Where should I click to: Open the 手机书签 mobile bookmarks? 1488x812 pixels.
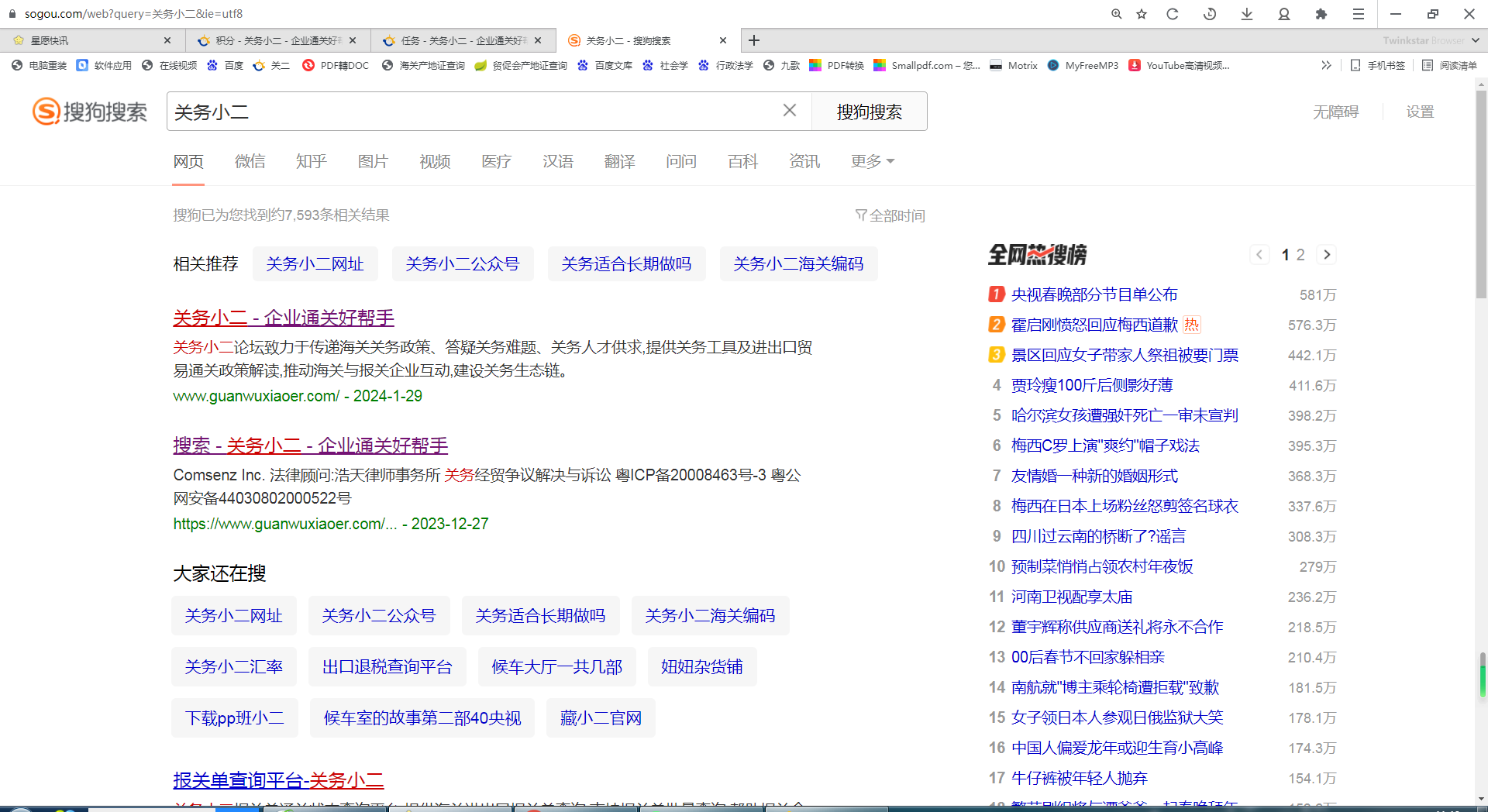(1378, 66)
